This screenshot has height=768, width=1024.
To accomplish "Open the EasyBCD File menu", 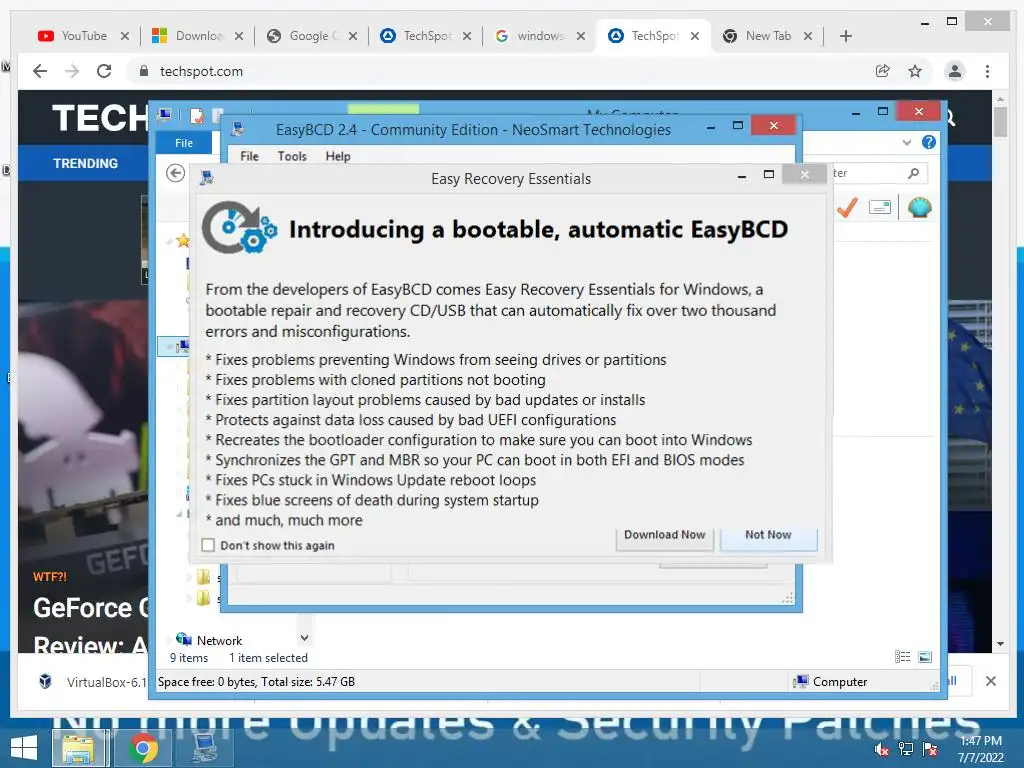I will pos(249,156).
